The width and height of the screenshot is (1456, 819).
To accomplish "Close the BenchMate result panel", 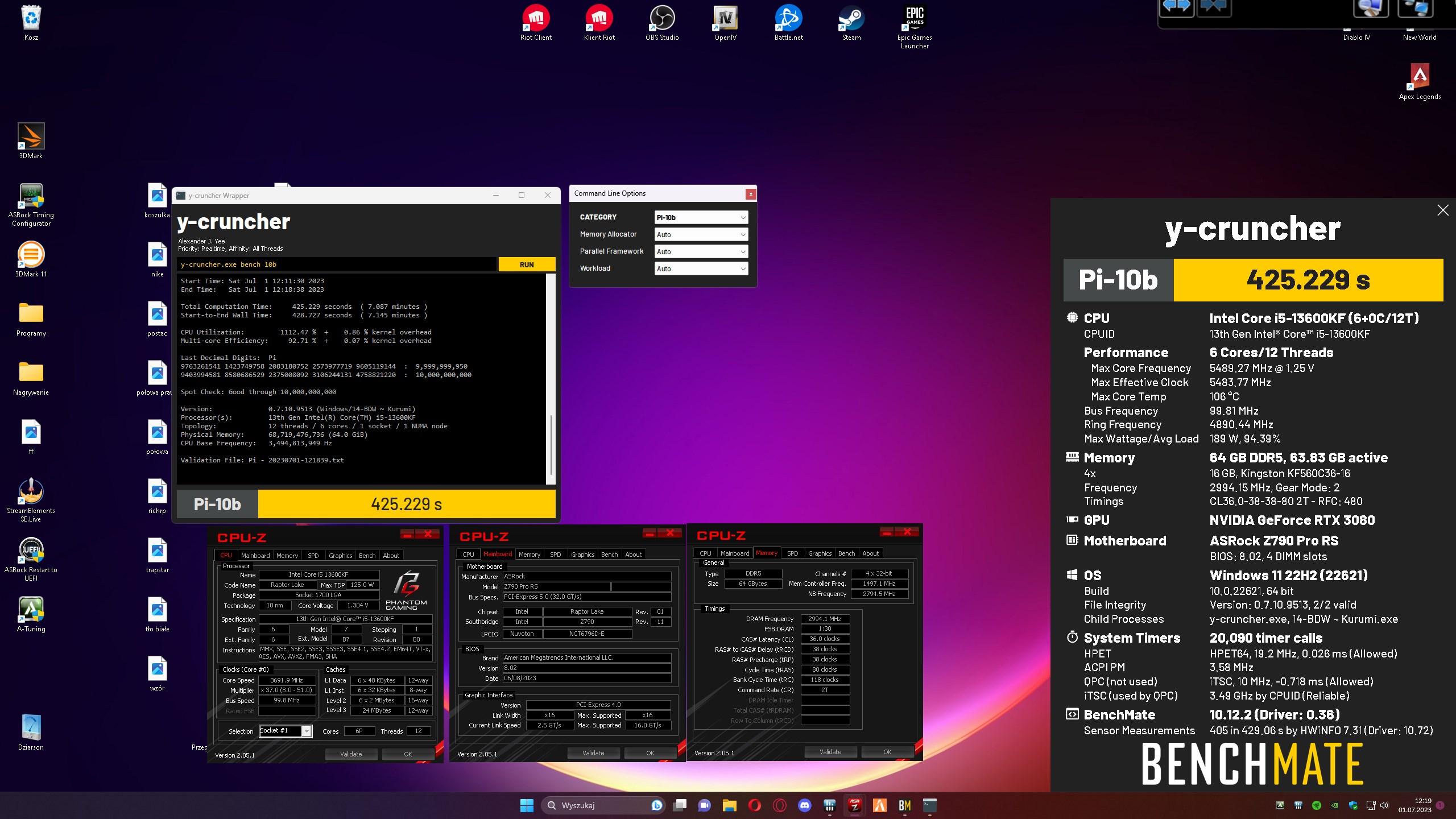I will point(1443,210).
